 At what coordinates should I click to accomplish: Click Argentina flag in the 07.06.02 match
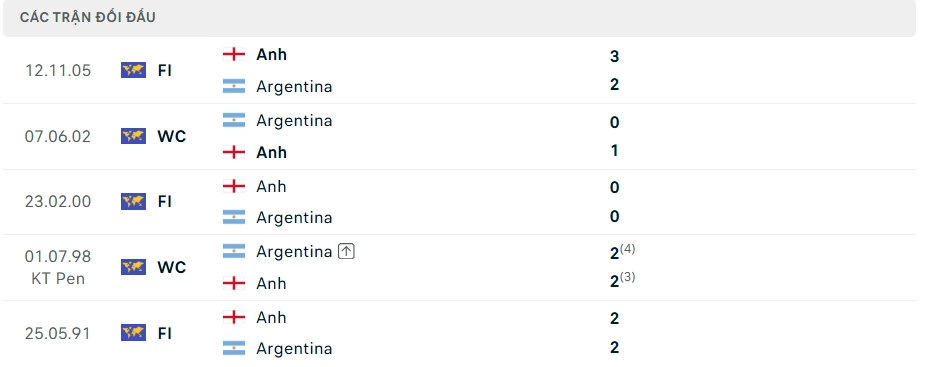coord(234,120)
